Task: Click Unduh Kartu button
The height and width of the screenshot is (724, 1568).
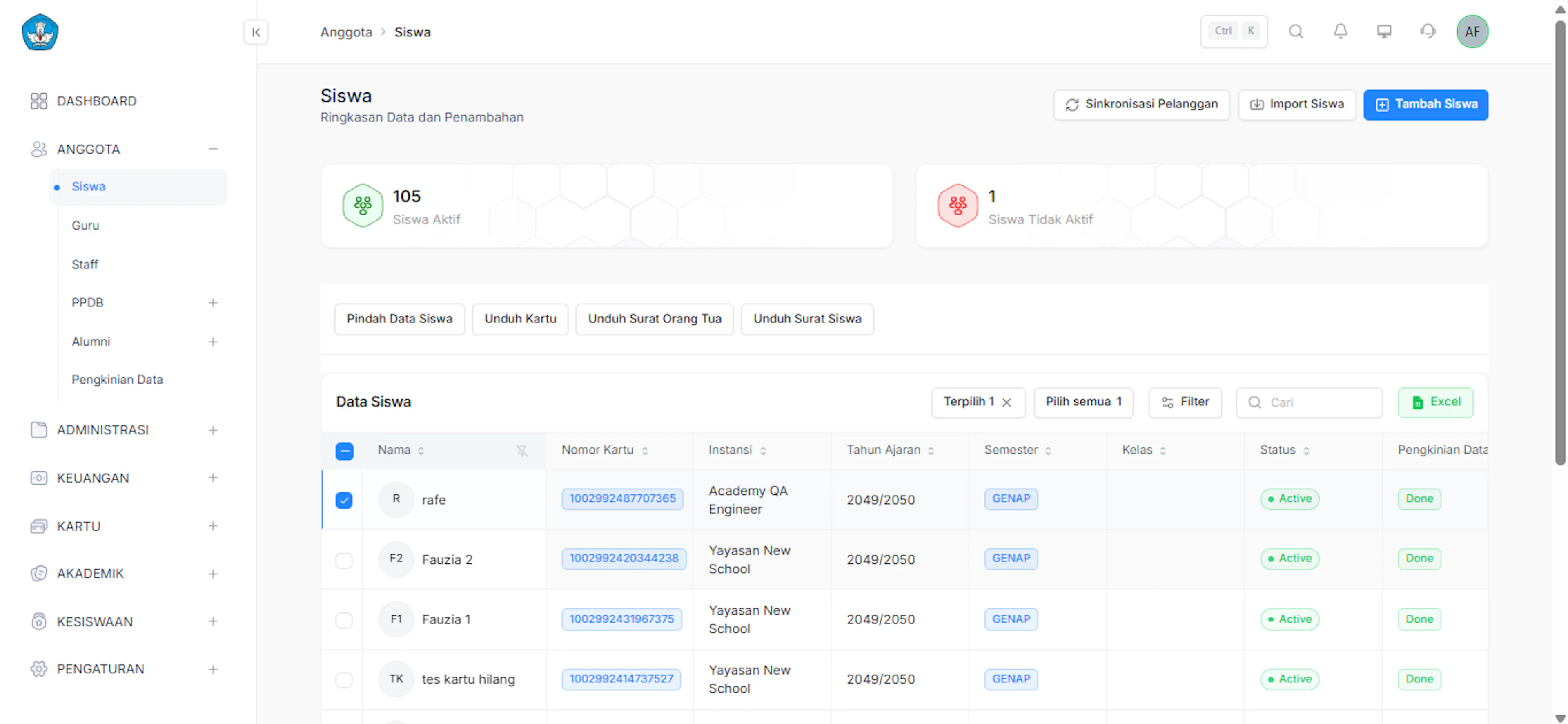Action: pyautogui.click(x=521, y=319)
